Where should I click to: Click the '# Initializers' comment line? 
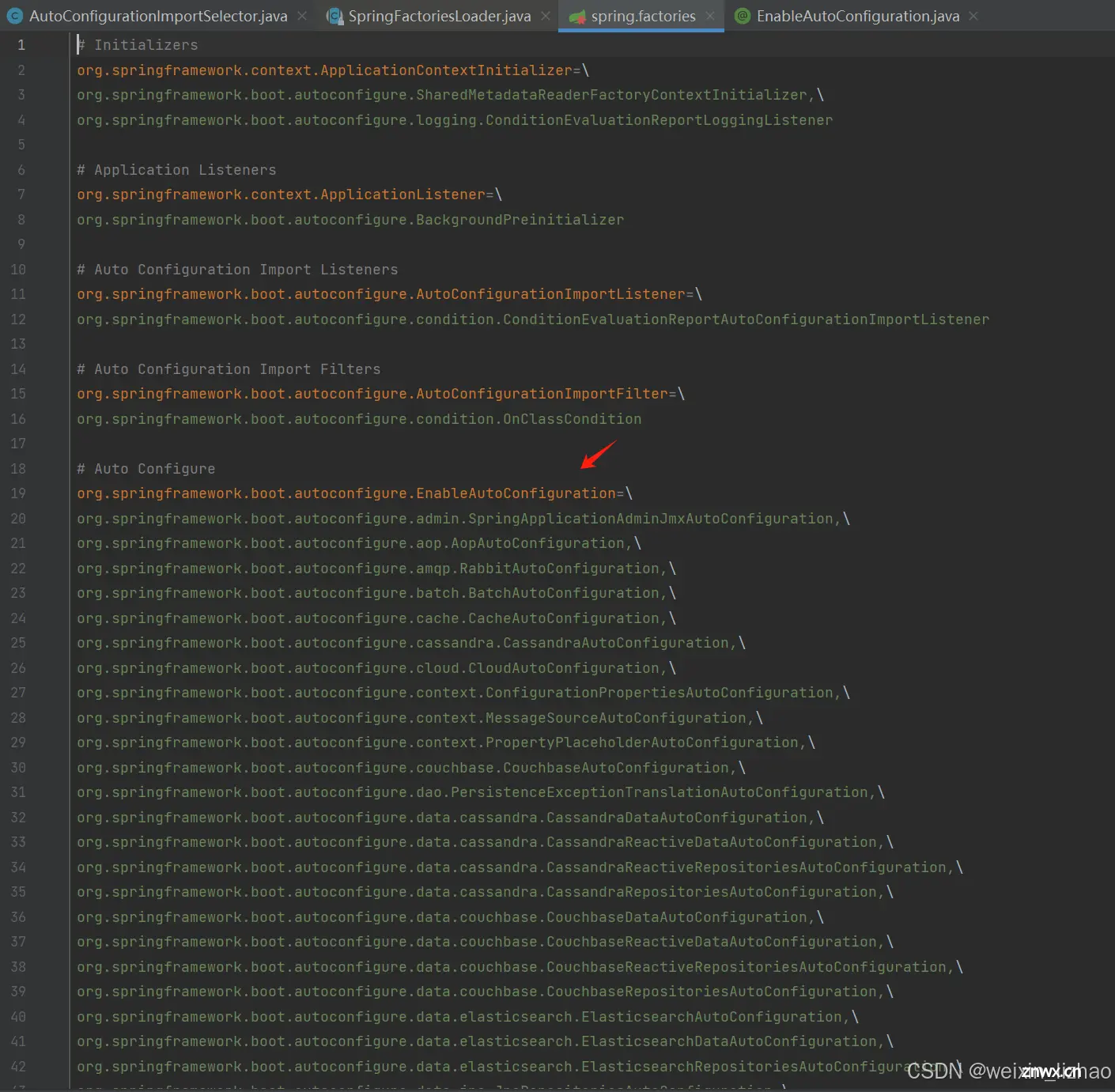[x=138, y=45]
